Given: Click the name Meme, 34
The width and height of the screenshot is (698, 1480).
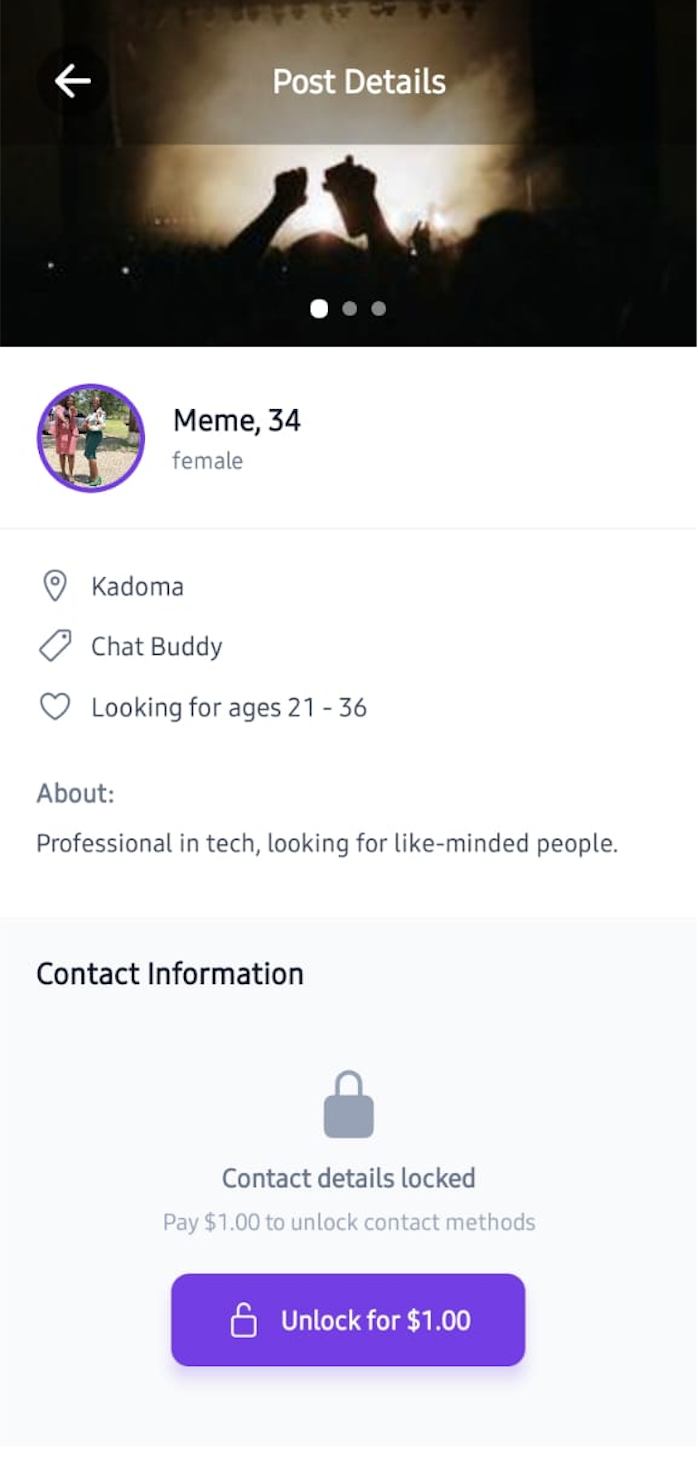Looking at the screenshot, I should [237, 421].
